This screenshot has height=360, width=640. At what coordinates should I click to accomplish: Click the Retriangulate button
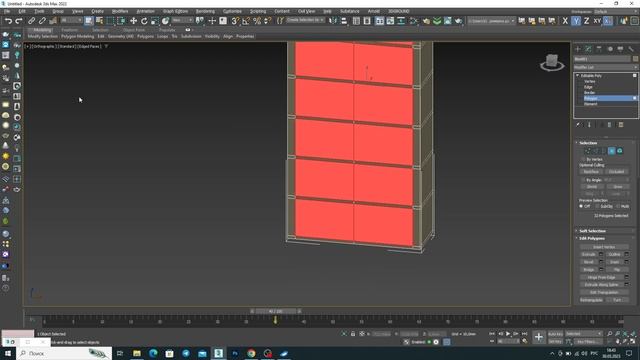click(x=591, y=300)
